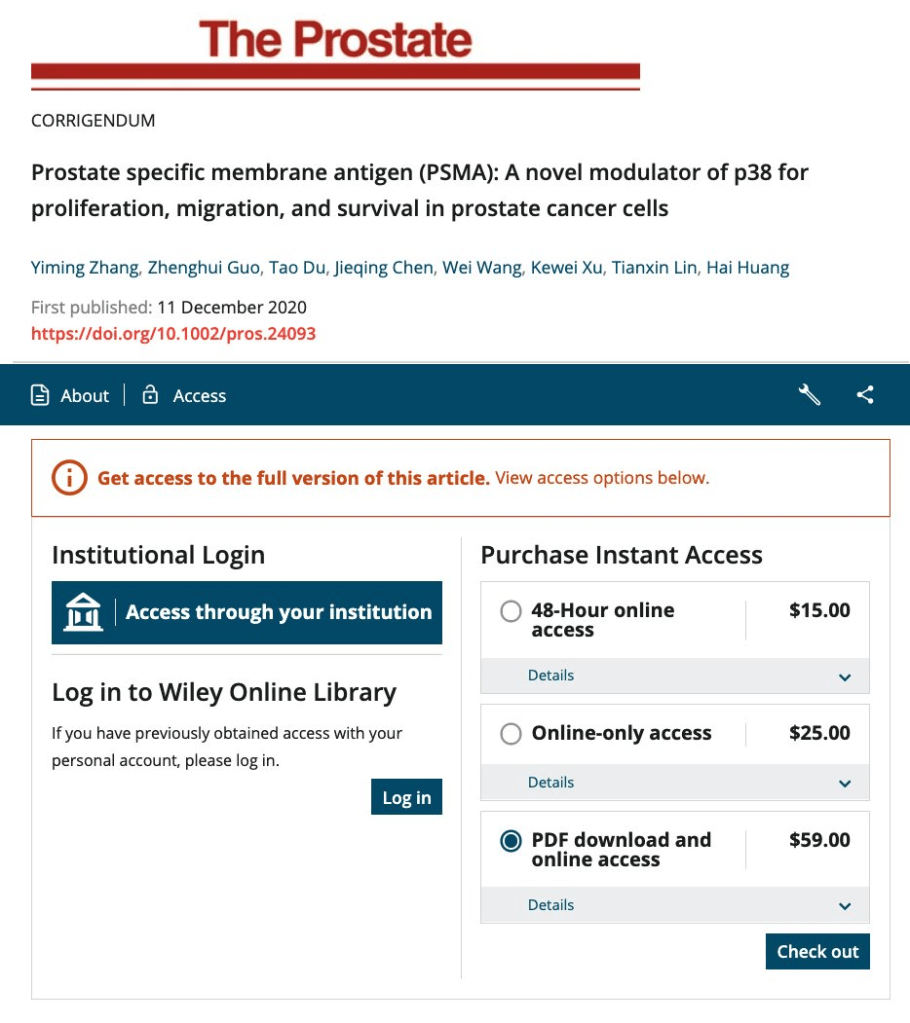The height and width of the screenshot is (1023, 910).
Task: Click the padlock icon beside Access
Action: (150, 395)
